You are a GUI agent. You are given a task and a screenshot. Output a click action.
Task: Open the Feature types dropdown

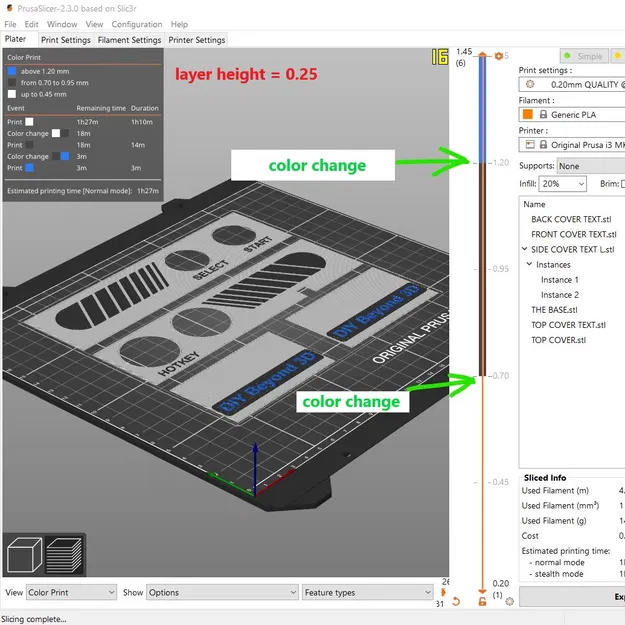pos(368,592)
